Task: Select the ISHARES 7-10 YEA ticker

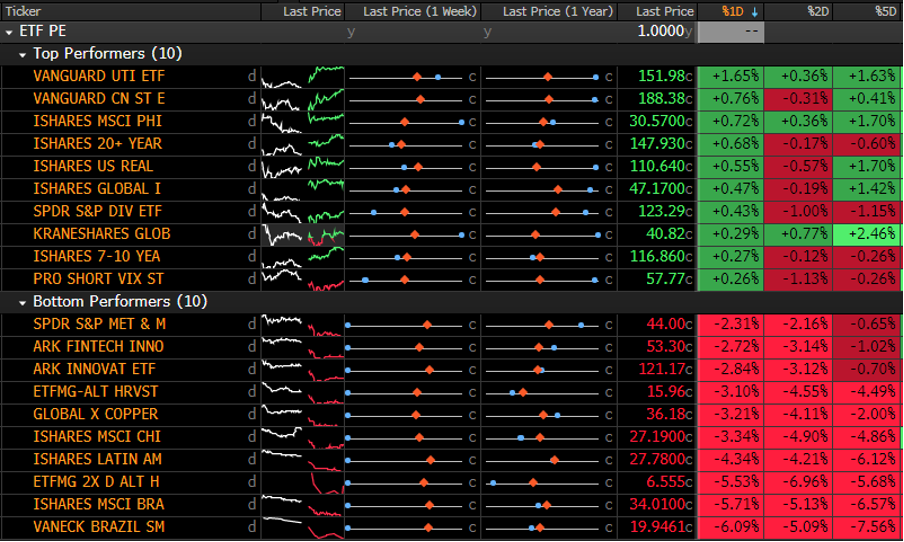Action: pyautogui.click(x=96, y=256)
